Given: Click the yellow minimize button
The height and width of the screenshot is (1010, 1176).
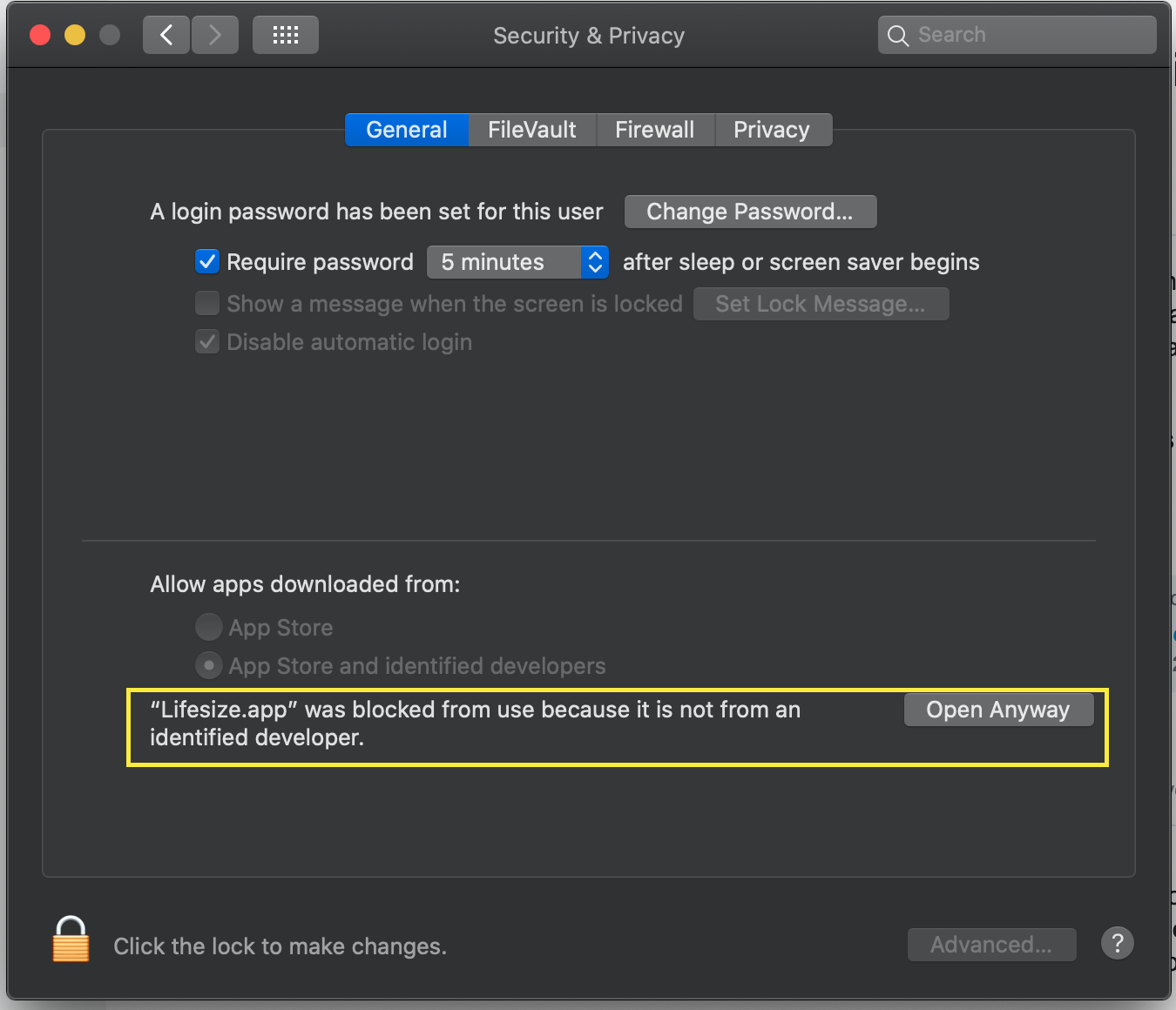Looking at the screenshot, I should click(74, 35).
